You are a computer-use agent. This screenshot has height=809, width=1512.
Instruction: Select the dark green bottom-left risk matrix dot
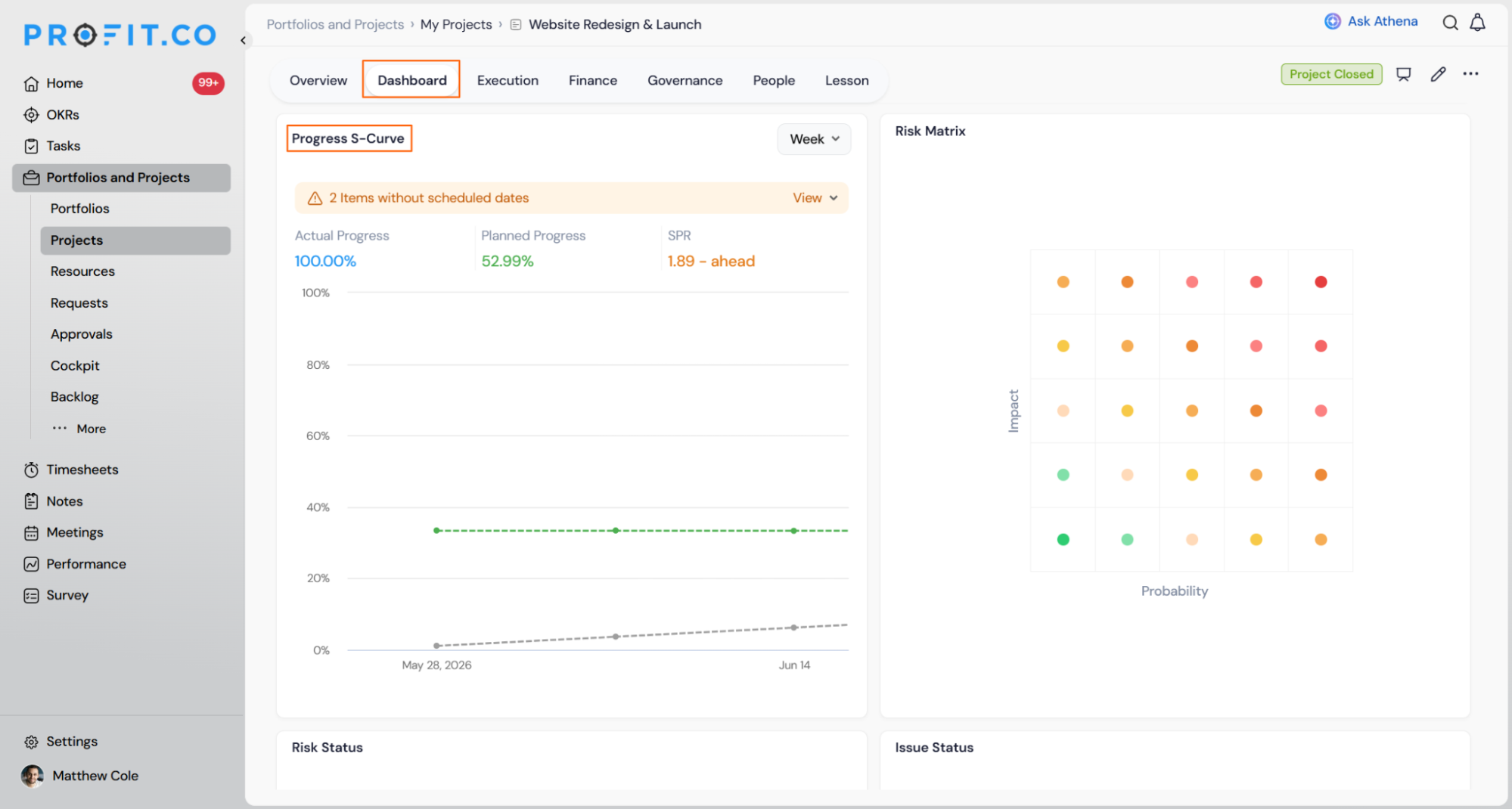pos(1063,540)
